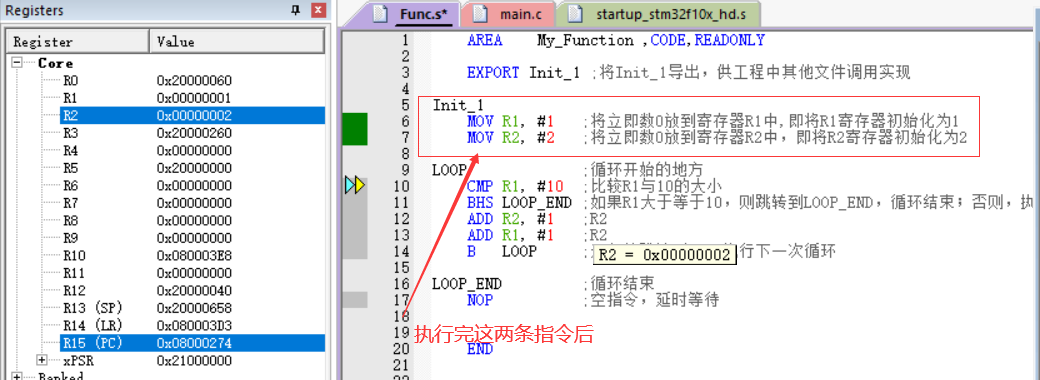Image resolution: width=1040 pixels, height=380 pixels.
Task: Click the PC value 0x08000274
Action: pos(194,343)
